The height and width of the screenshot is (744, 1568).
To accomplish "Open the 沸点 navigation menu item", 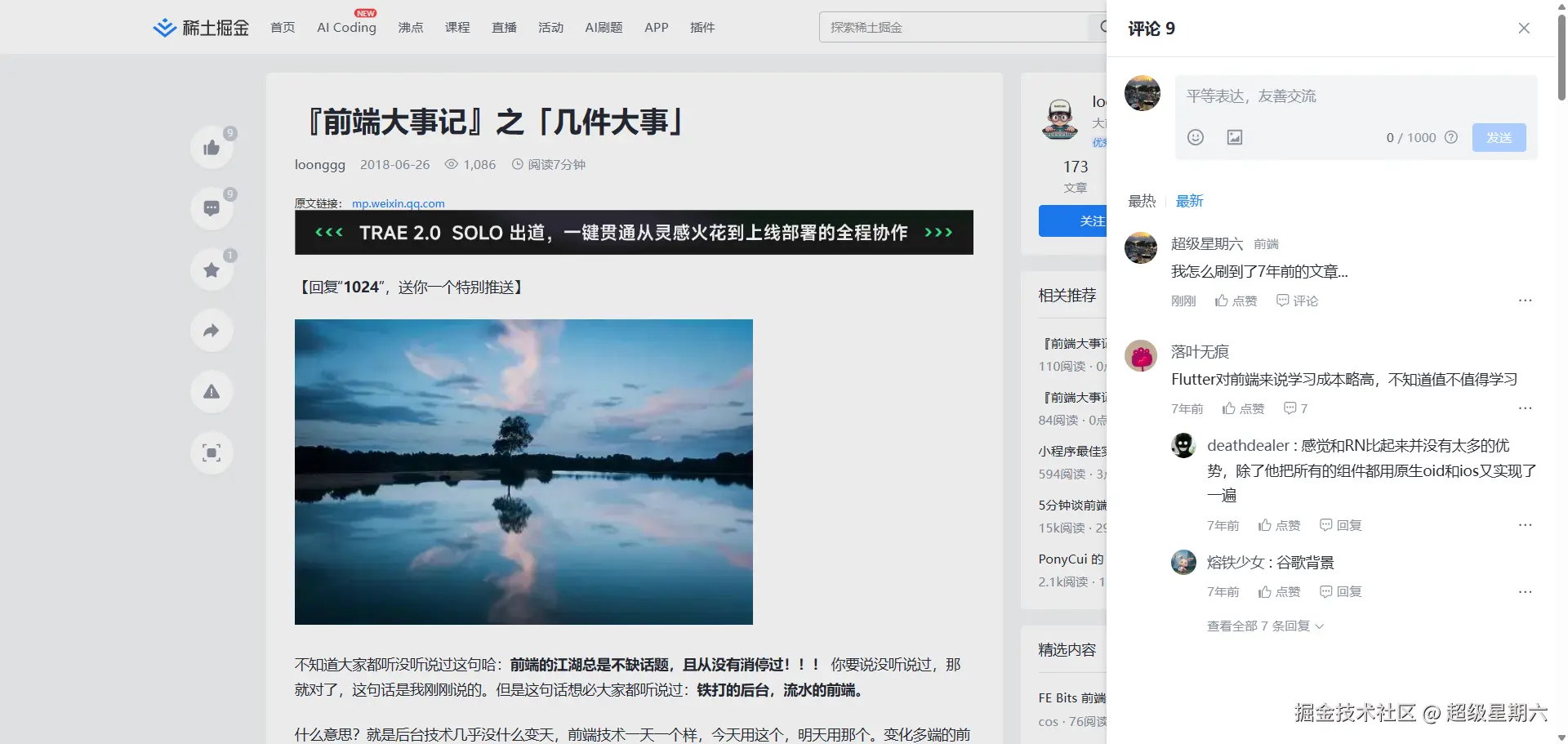I will coord(410,27).
